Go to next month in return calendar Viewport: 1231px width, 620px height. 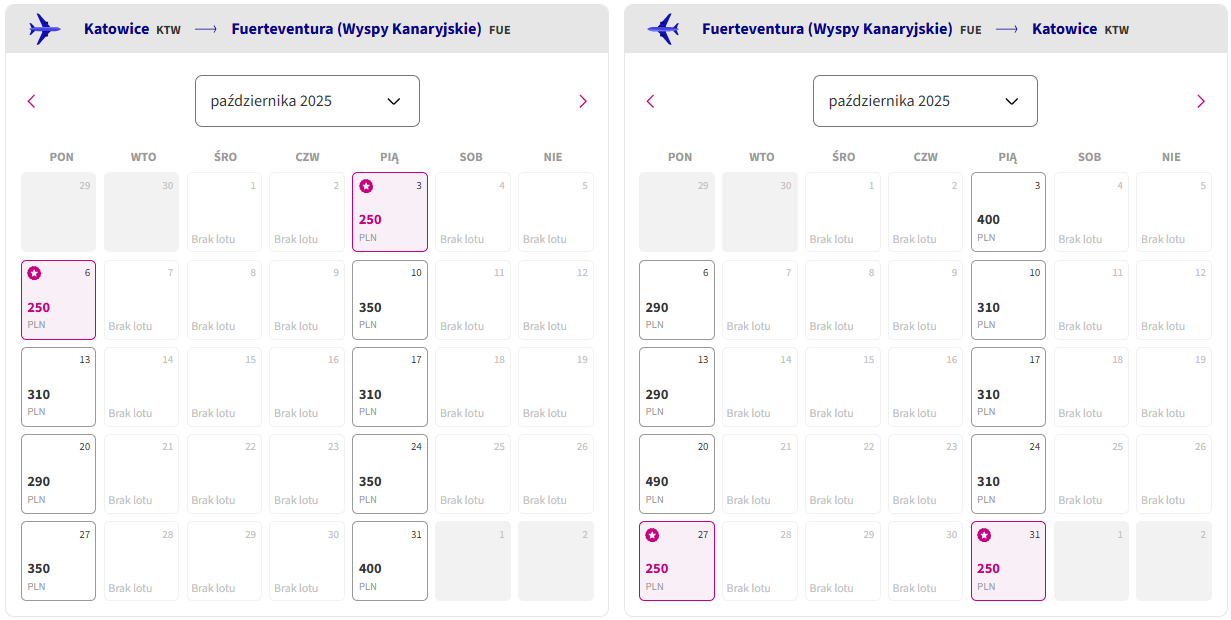point(1201,101)
